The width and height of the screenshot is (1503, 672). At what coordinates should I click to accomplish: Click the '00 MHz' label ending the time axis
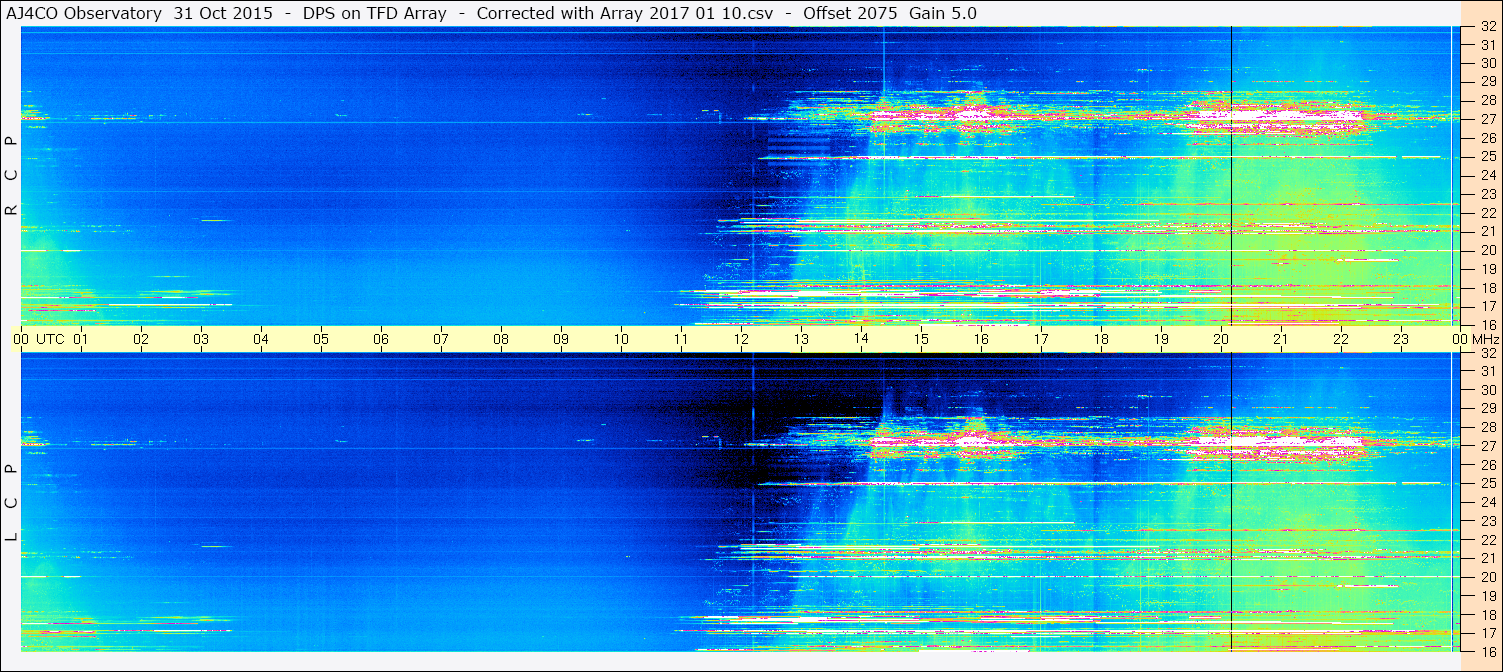point(1475,339)
